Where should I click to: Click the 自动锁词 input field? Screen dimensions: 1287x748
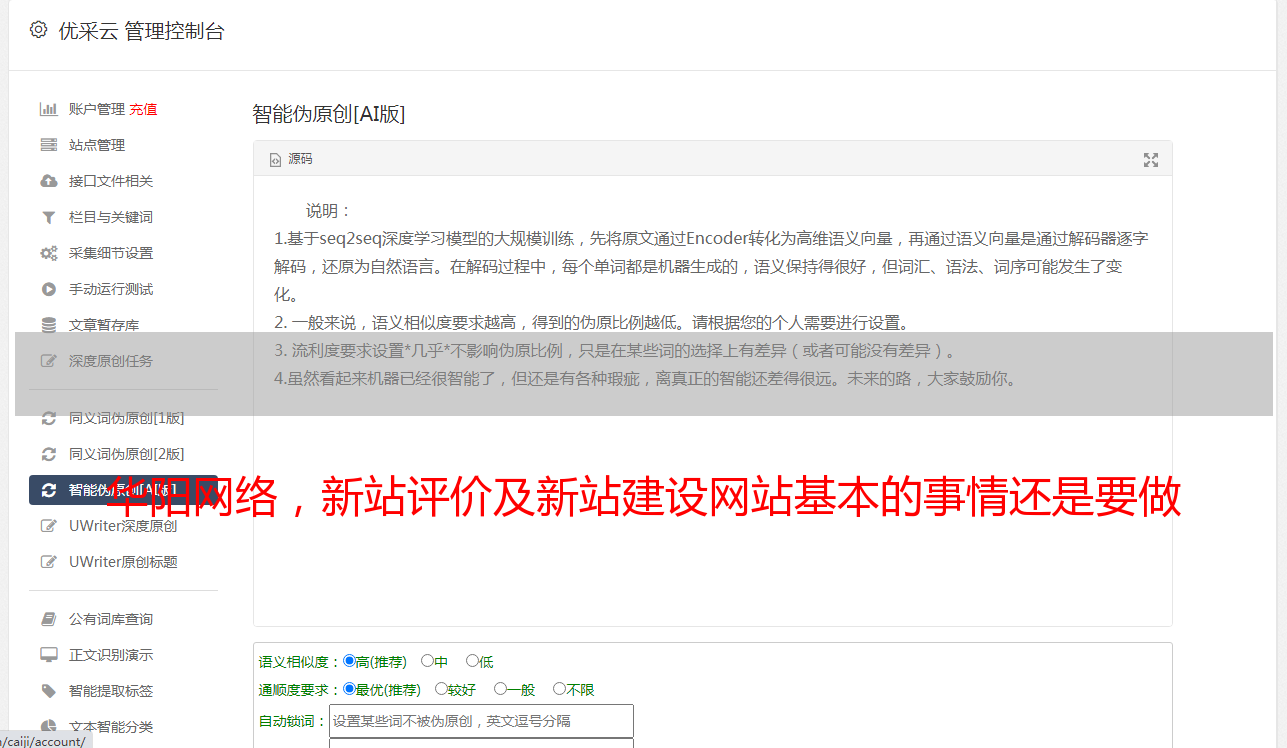pos(481,721)
